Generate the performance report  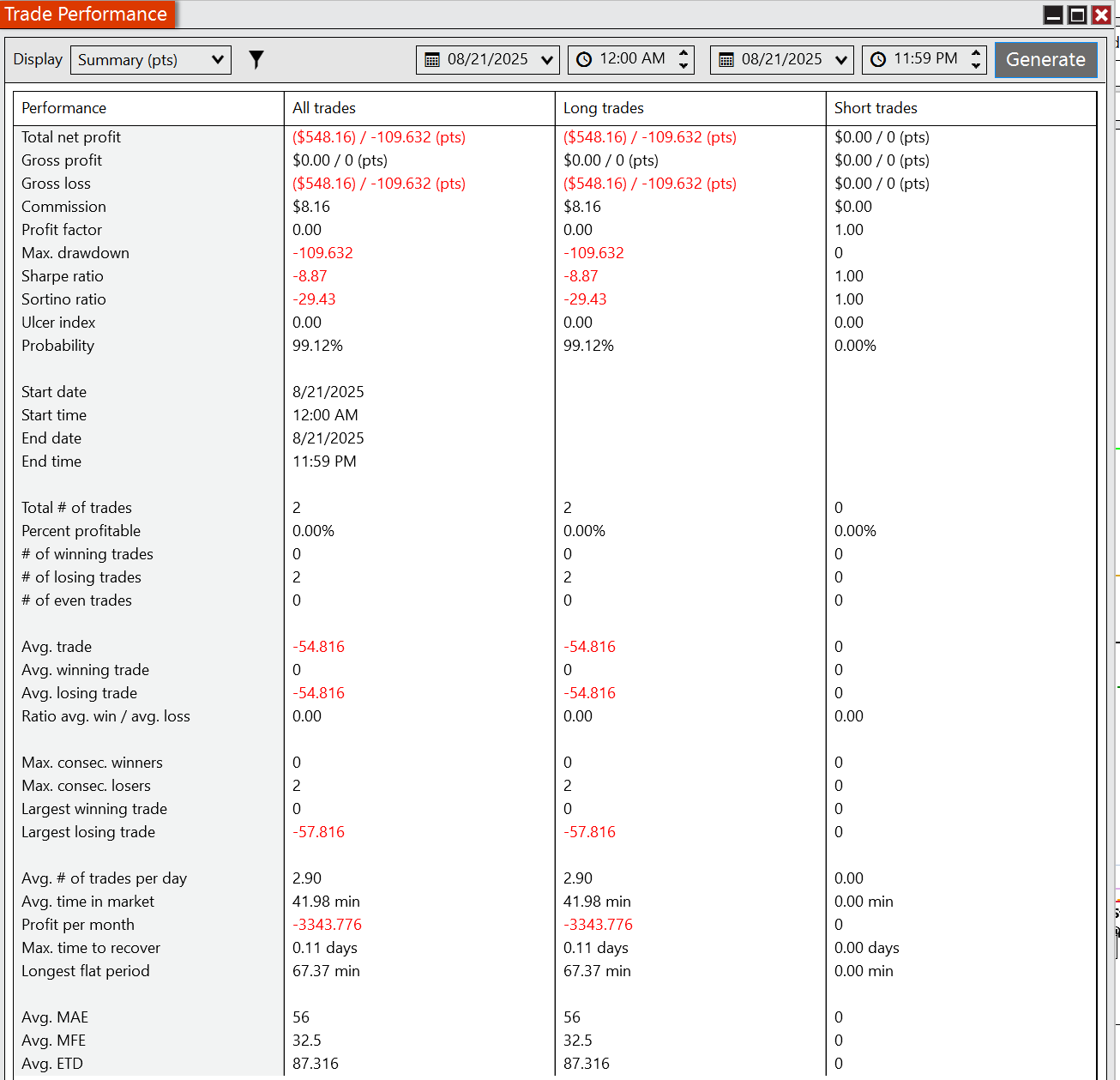click(1045, 59)
